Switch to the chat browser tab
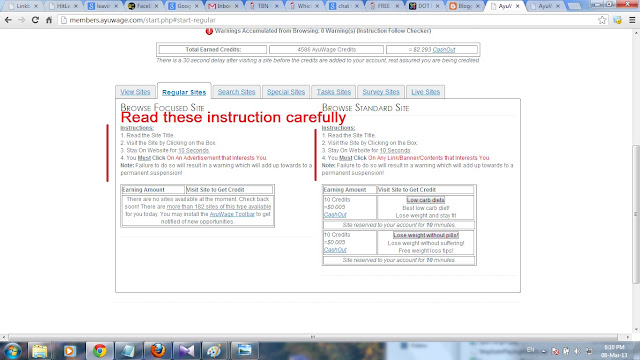This screenshot has height=360, width=640. (343, 6)
